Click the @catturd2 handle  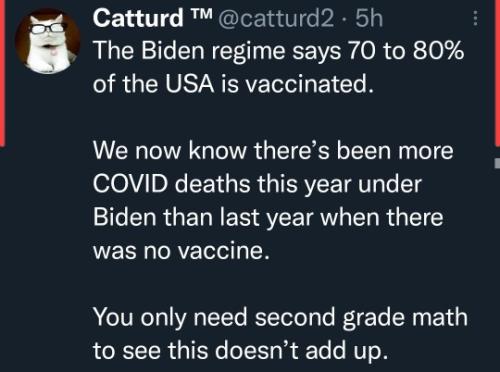click(276, 18)
